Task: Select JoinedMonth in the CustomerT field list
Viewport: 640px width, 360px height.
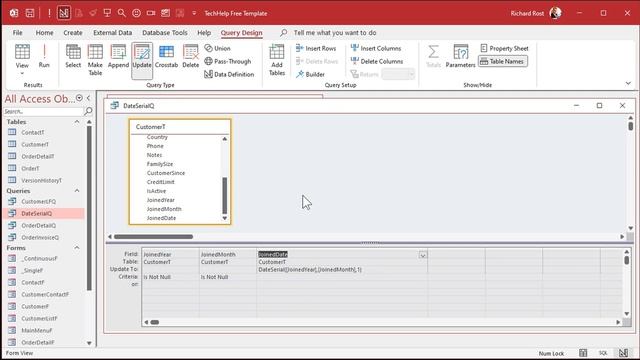Action: (164, 209)
